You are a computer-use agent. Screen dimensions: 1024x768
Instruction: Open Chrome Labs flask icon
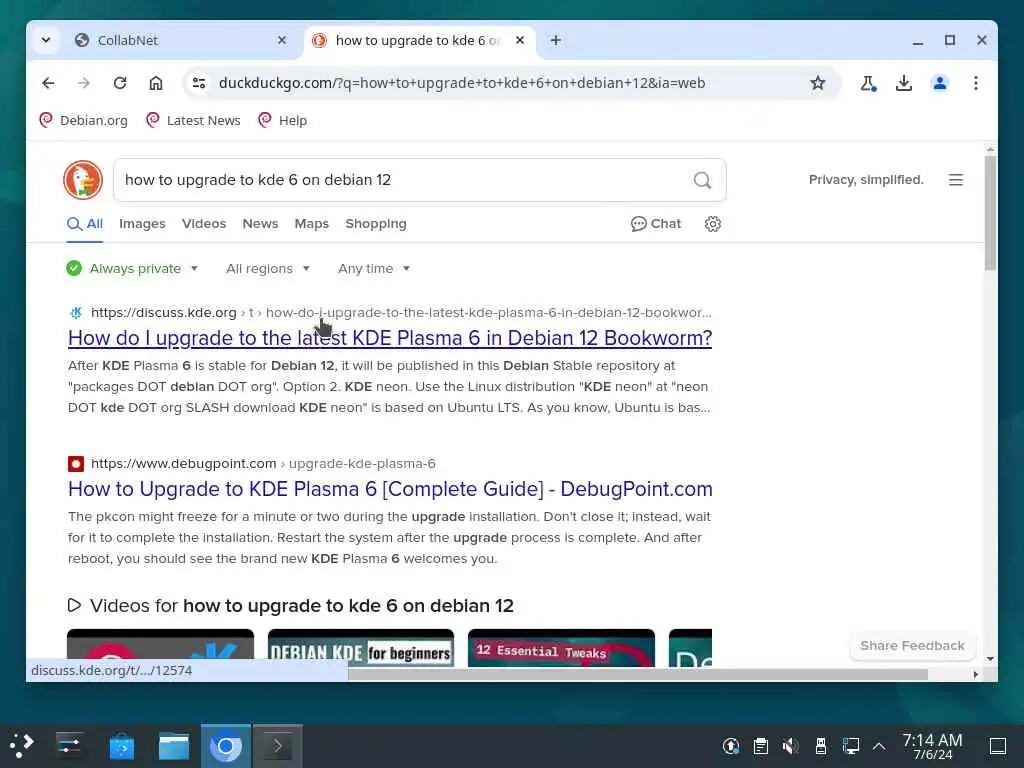[867, 83]
